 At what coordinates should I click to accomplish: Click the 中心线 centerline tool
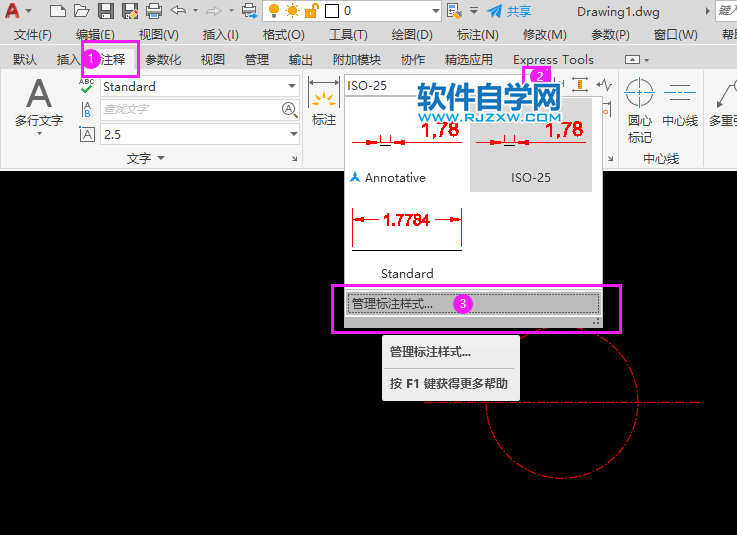pyautogui.click(x=680, y=102)
